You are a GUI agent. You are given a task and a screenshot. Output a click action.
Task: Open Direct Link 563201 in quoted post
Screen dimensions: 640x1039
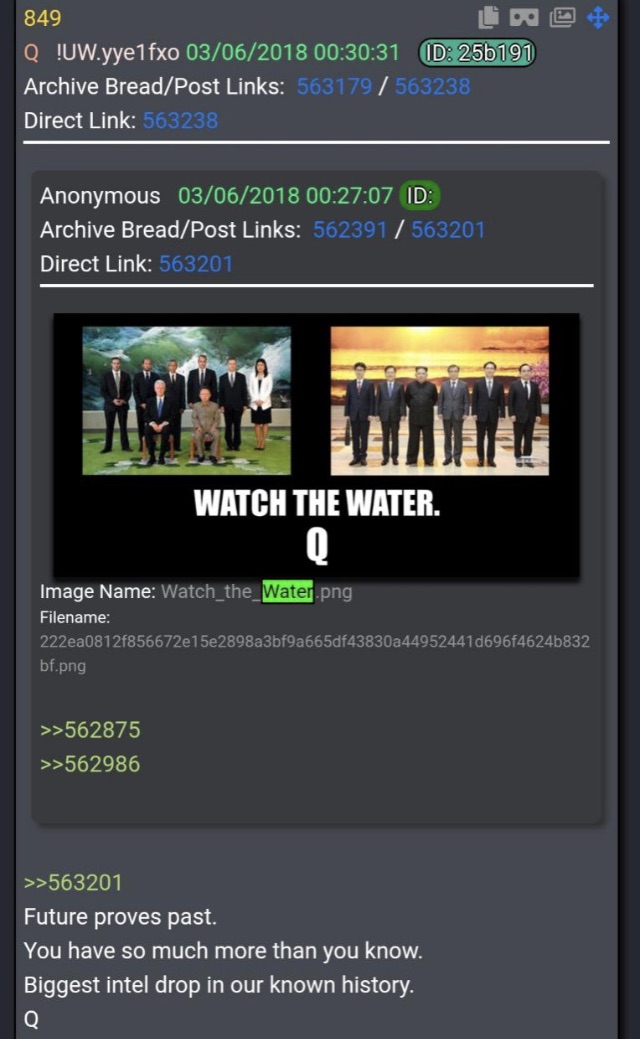tap(195, 264)
